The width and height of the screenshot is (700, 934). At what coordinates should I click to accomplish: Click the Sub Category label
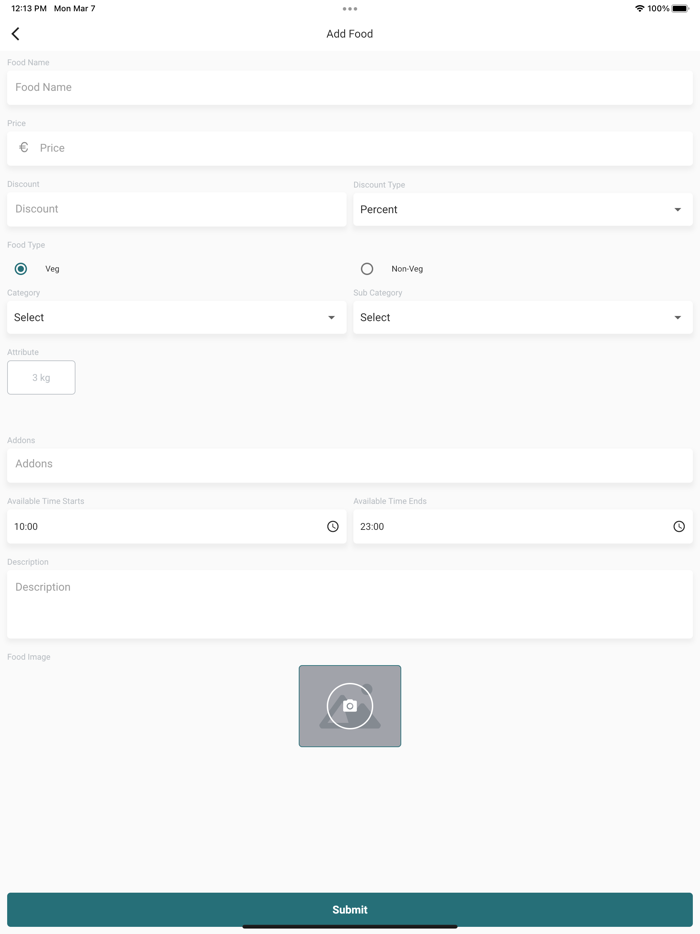pyautogui.click(x=378, y=292)
